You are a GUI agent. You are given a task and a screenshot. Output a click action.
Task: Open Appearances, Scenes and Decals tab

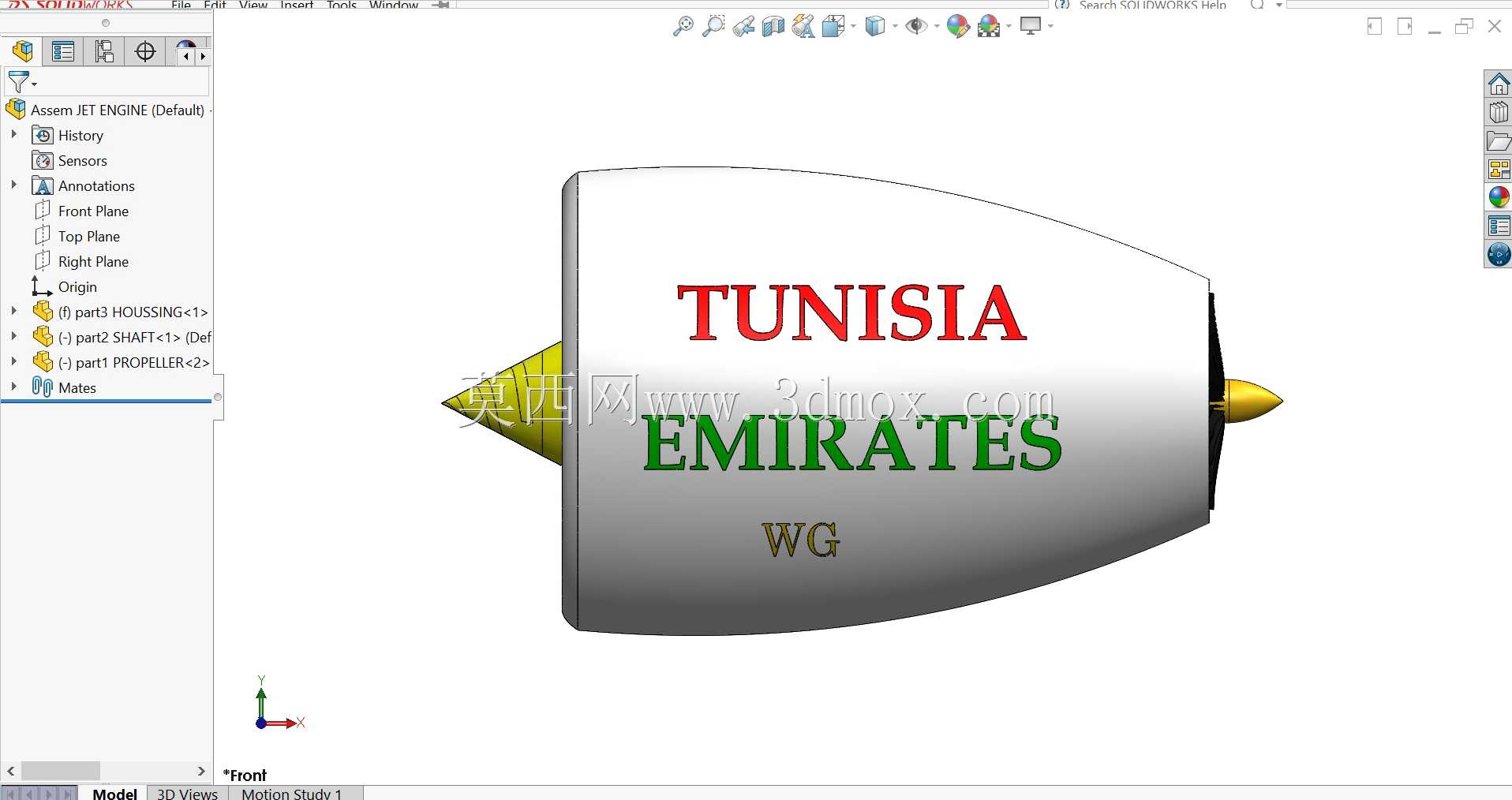point(1499,197)
